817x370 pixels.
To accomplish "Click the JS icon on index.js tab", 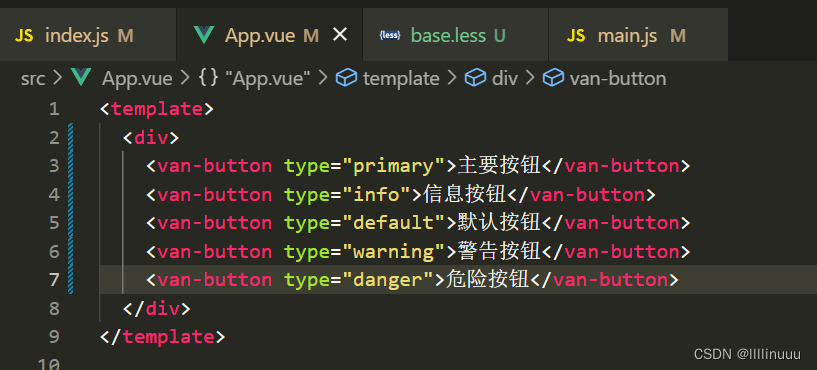I will coord(24,36).
